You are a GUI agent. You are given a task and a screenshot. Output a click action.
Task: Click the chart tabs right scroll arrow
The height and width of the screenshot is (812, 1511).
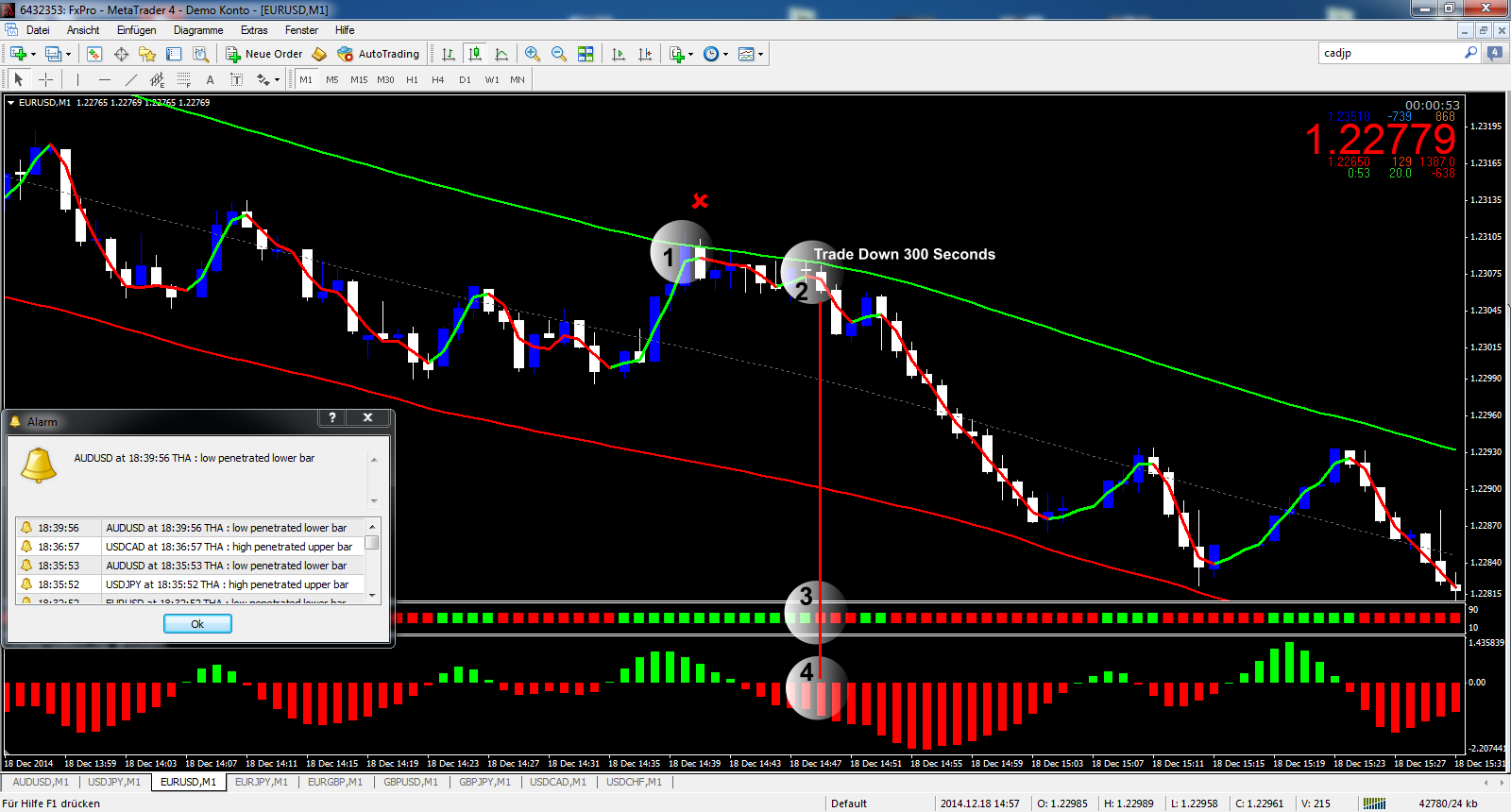pyautogui.click(x=1502, y=782)
